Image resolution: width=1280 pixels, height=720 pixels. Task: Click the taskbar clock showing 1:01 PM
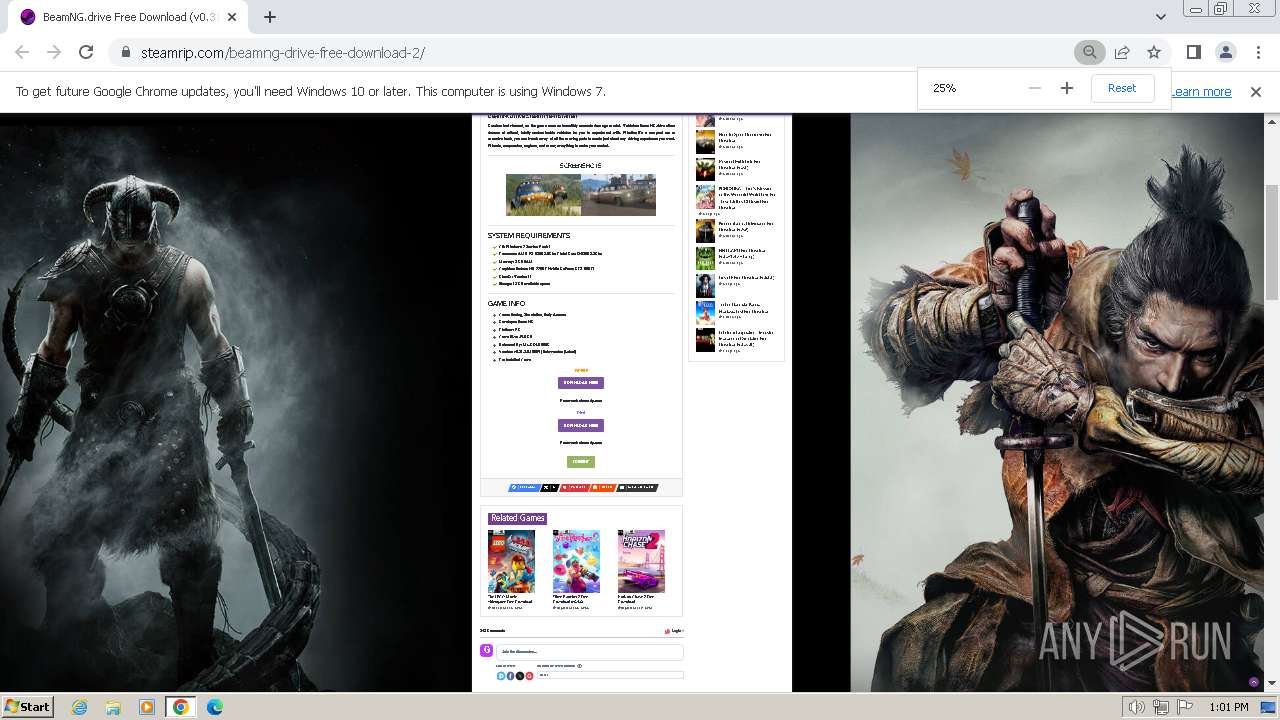click(1228, 707)
